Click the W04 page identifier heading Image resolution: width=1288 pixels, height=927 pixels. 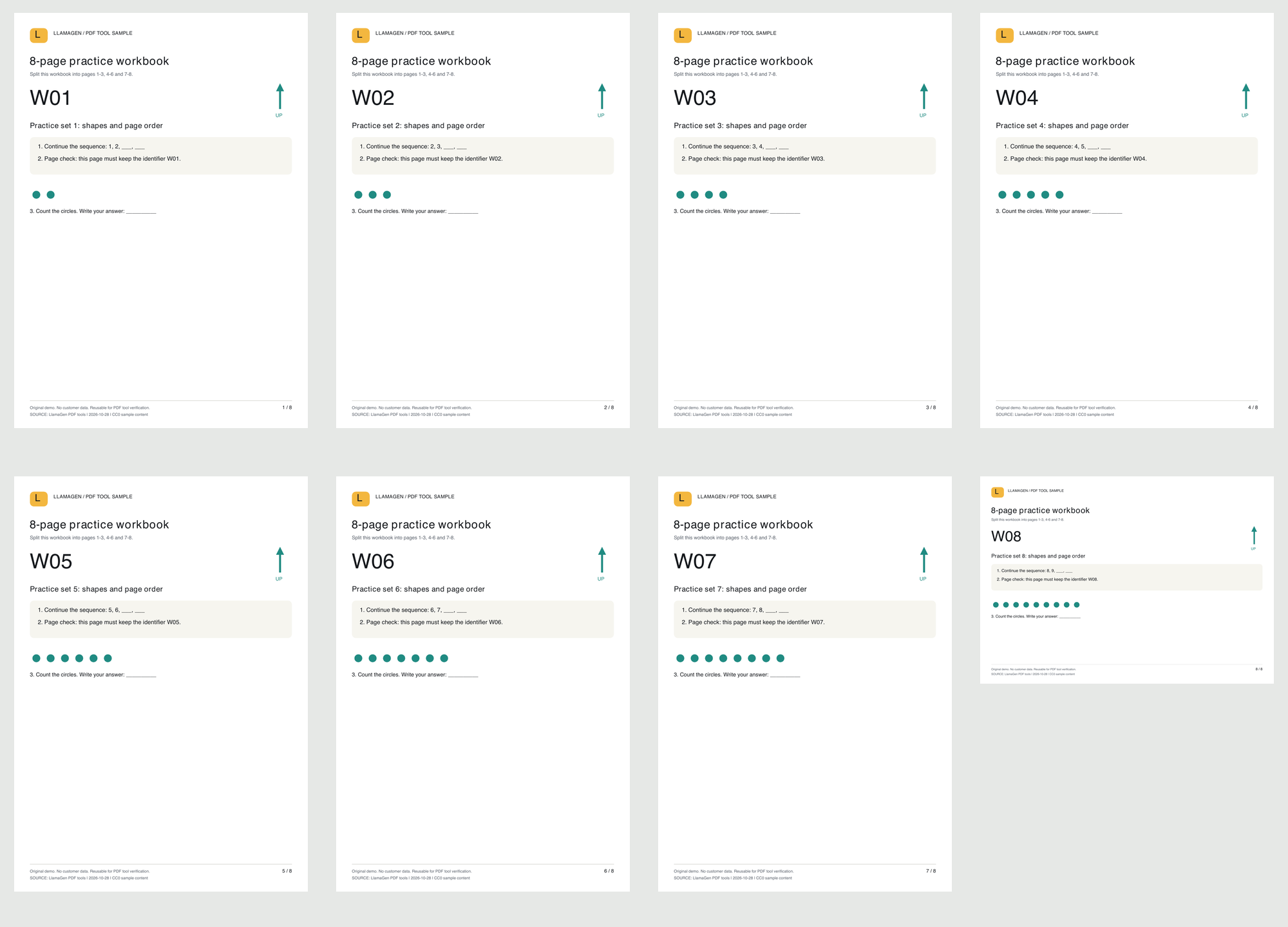pos(1017,98)
